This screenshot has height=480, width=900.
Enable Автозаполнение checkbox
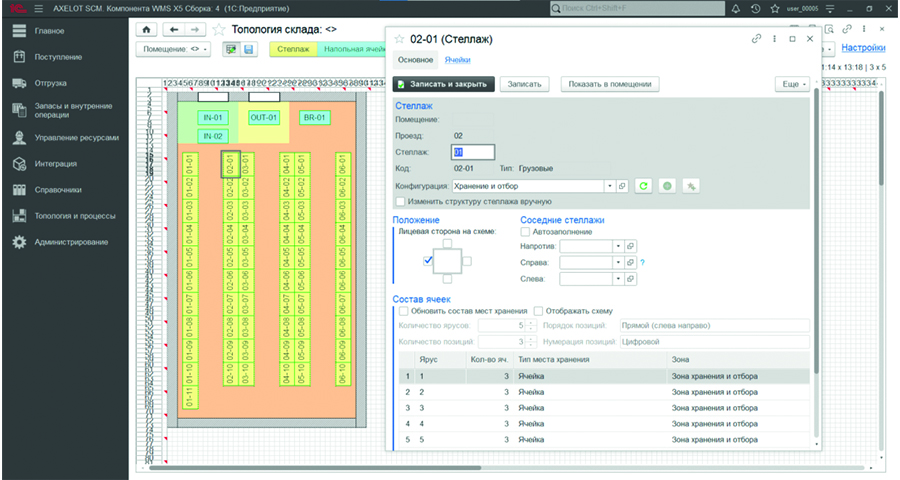[x=525, y=232]
